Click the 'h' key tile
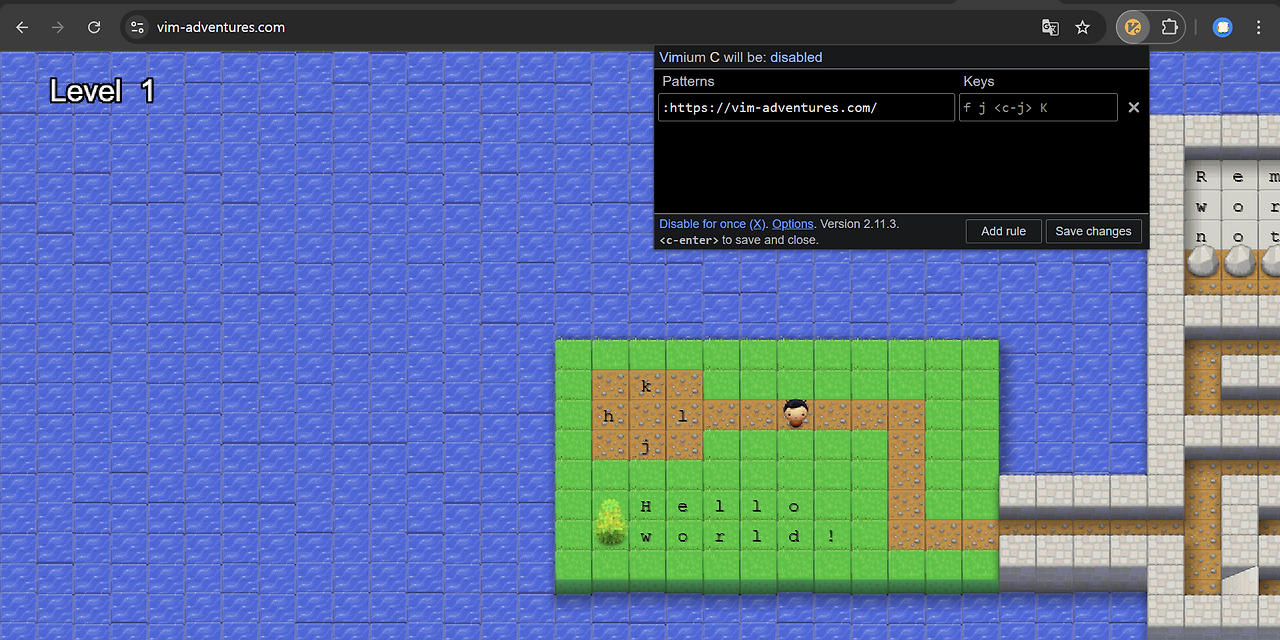The height and width of the screenshot is (640, 1280). pyautogui.click(x=609, y=416)
